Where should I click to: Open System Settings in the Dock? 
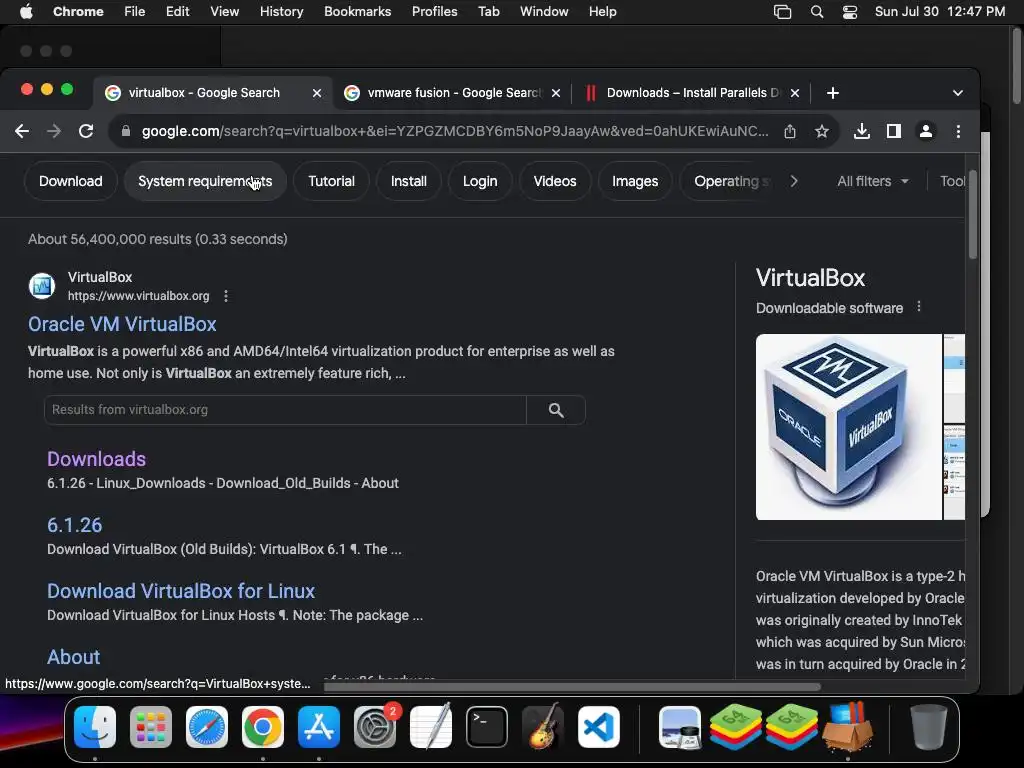(375, 727)
